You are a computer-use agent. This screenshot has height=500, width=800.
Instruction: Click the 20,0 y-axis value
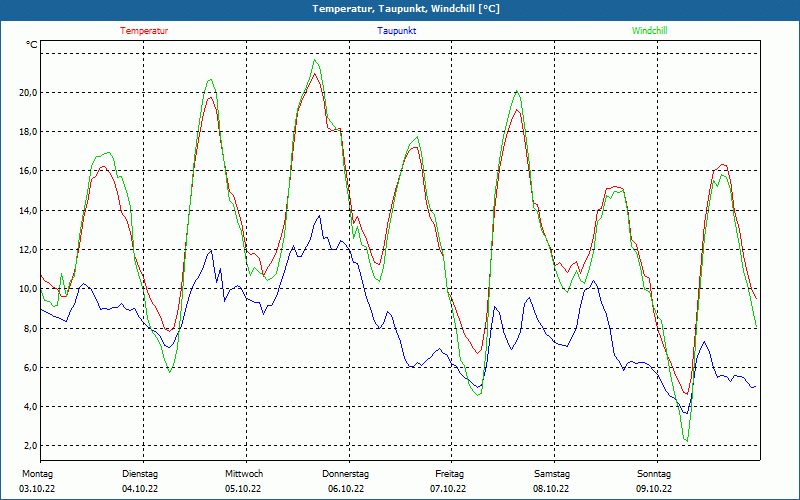[x=29, y=92]
